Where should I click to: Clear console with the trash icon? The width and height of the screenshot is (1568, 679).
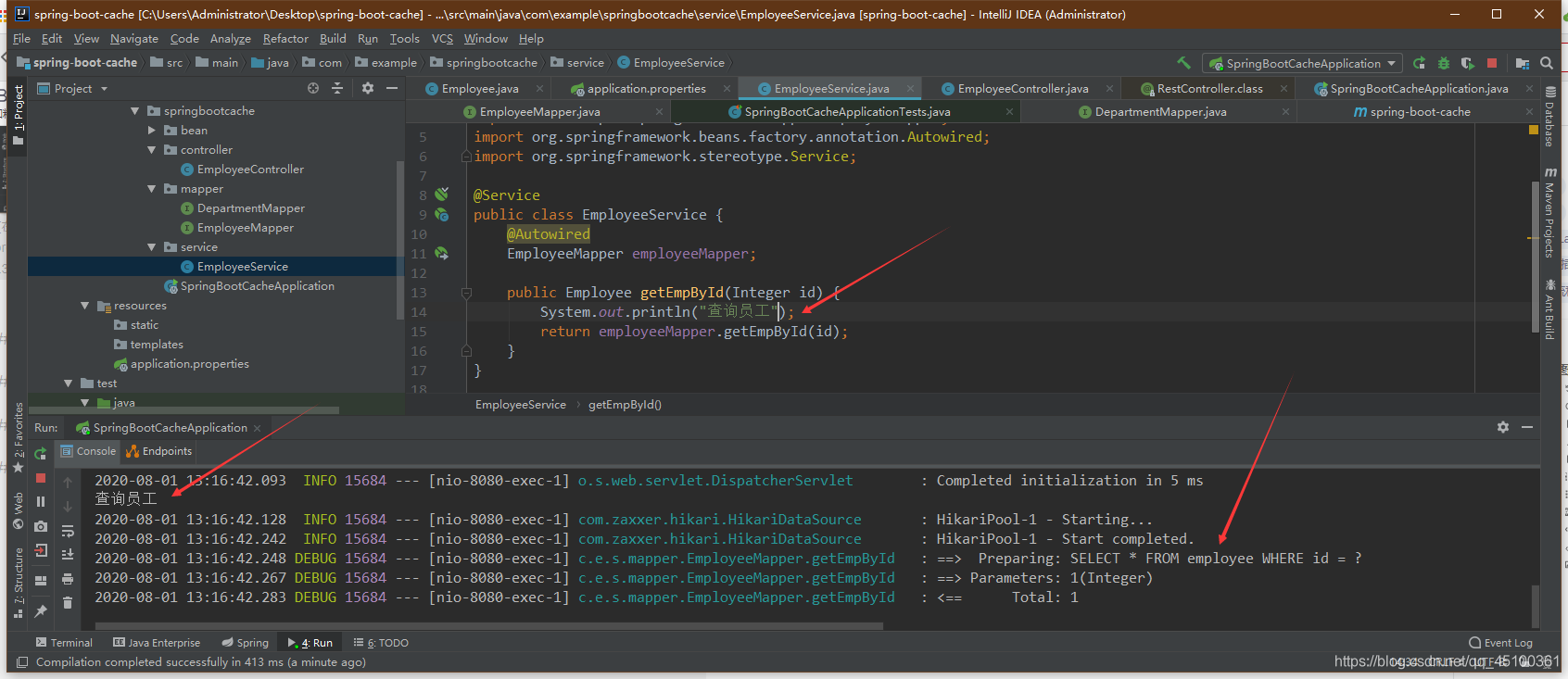point(68,603)
